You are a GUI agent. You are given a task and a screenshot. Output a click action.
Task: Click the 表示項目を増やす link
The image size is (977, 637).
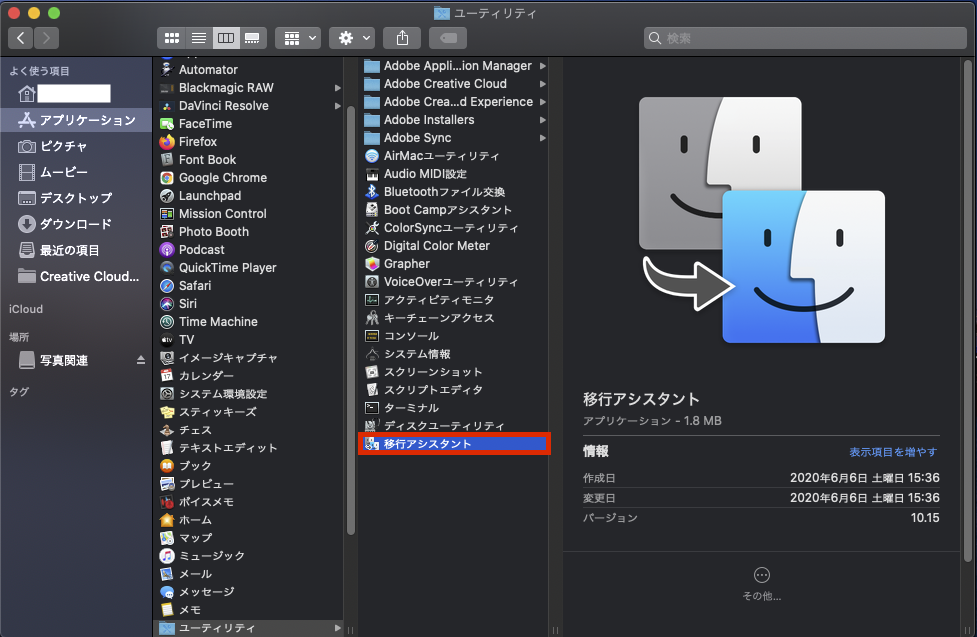tap(893, 452)
